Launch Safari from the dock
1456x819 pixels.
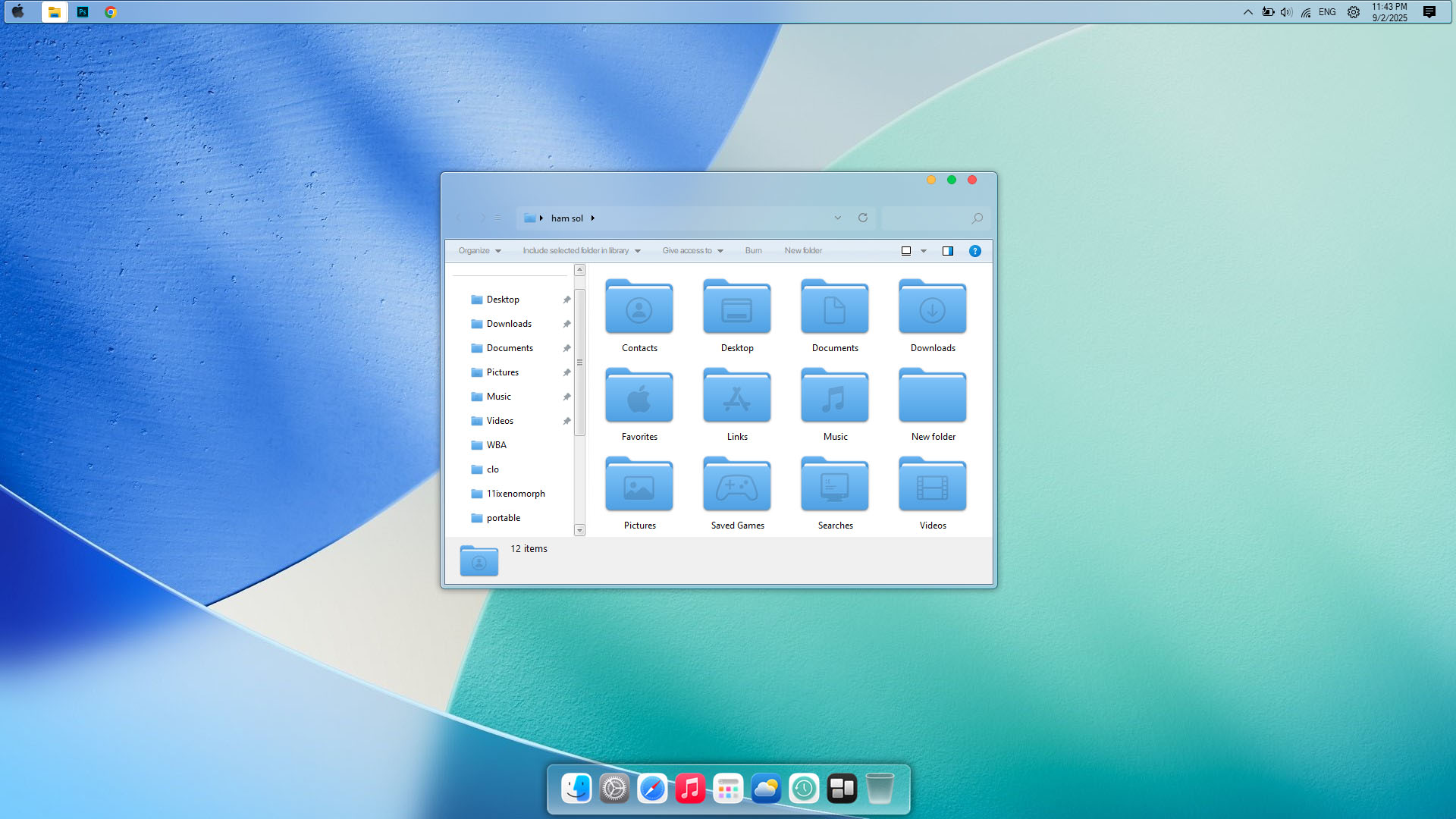[x=651, y=789]
